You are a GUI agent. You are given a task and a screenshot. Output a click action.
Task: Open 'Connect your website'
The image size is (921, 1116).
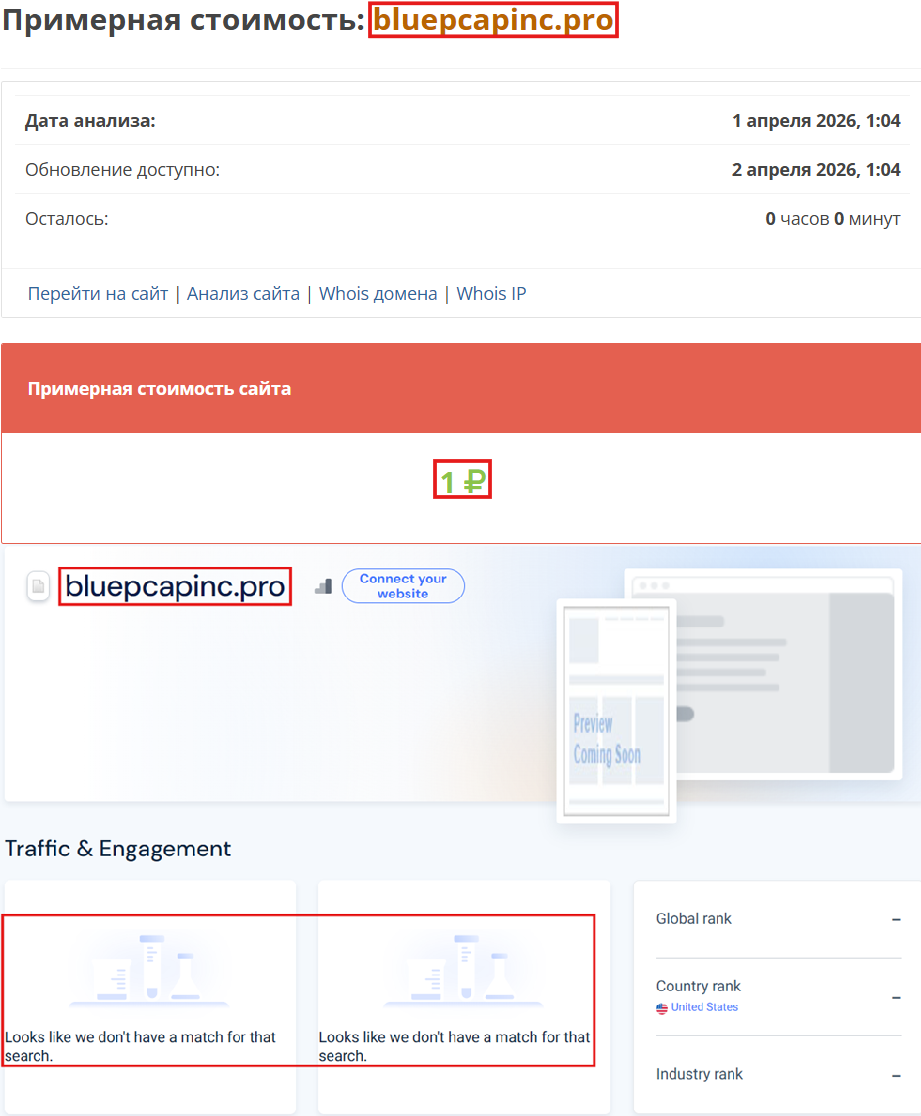tap(403, 586)
